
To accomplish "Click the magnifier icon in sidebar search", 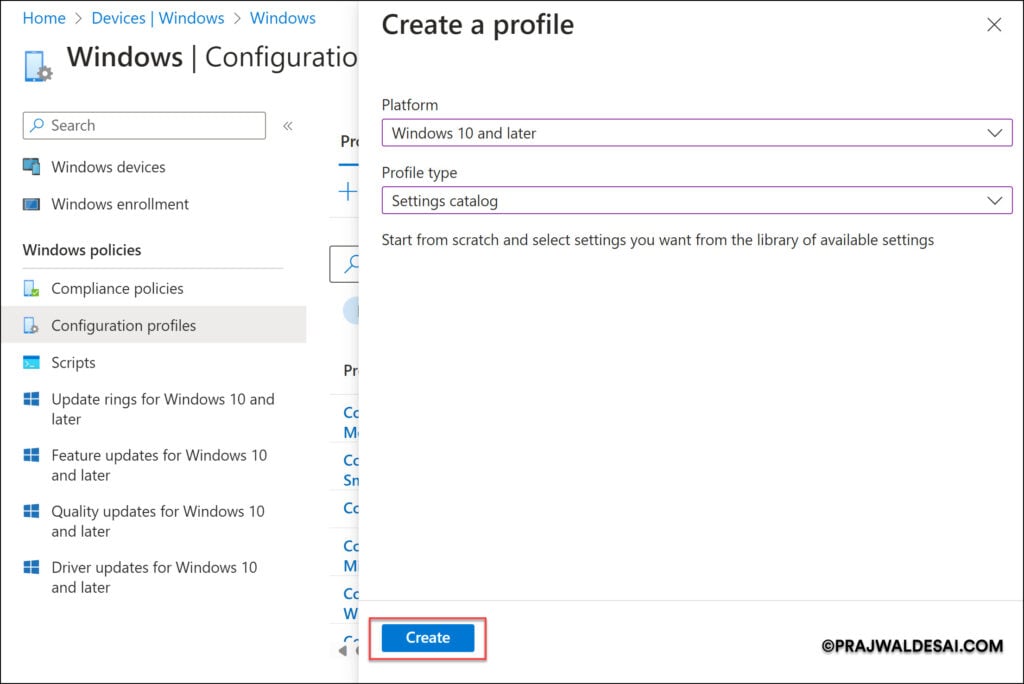I will tap(38, 125).
